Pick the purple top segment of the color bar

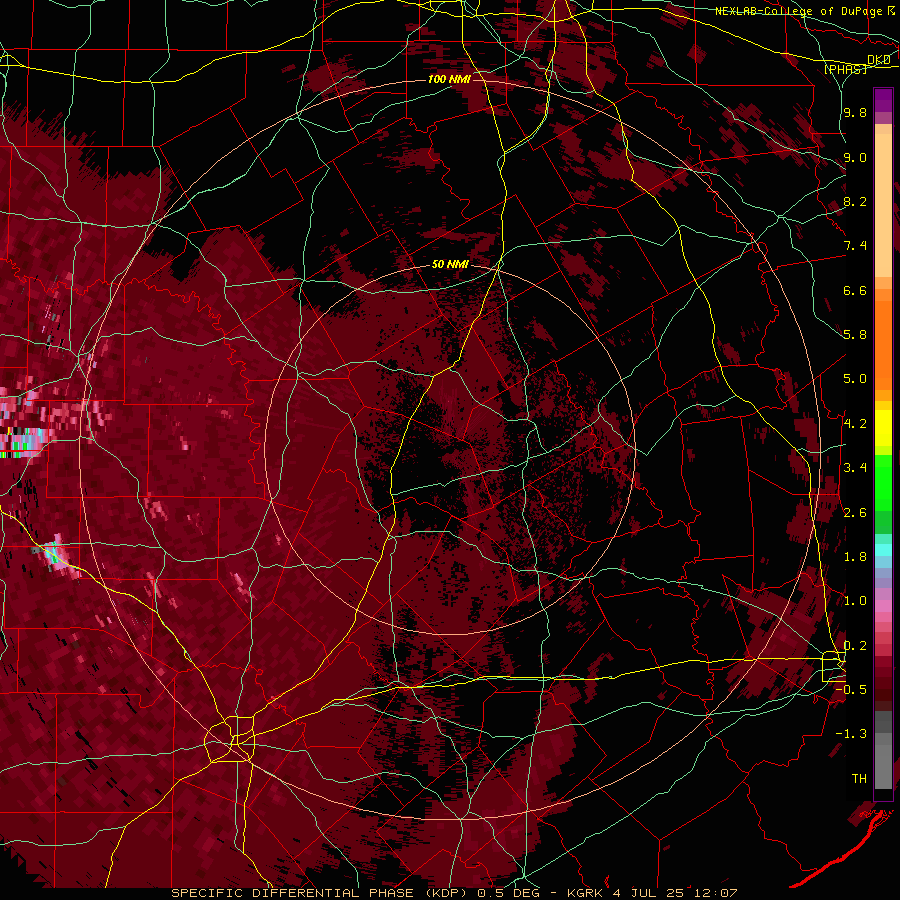tap(883, 100)
